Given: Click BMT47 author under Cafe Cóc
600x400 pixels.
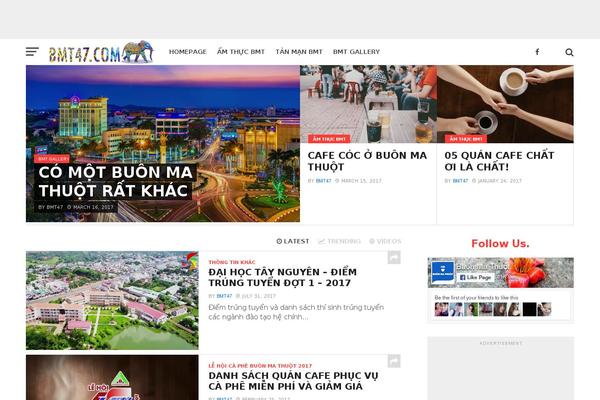Looking at the screenshot, I should coord(323,181).
